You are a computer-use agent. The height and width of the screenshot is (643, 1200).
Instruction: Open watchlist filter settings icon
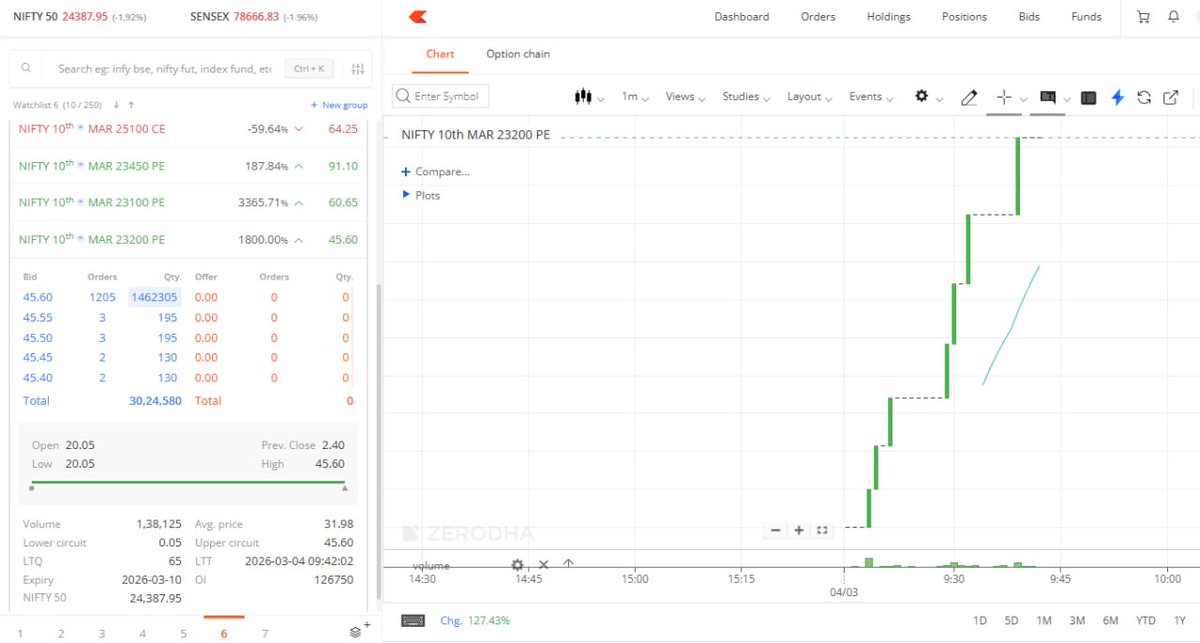pyautogui.click(x=358, y=69)
